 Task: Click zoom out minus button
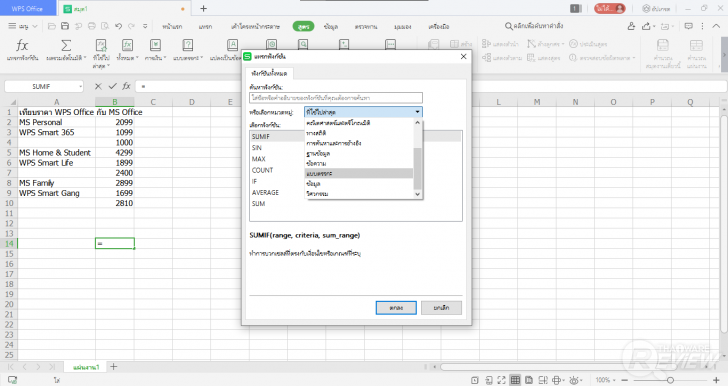pos(625,380)
